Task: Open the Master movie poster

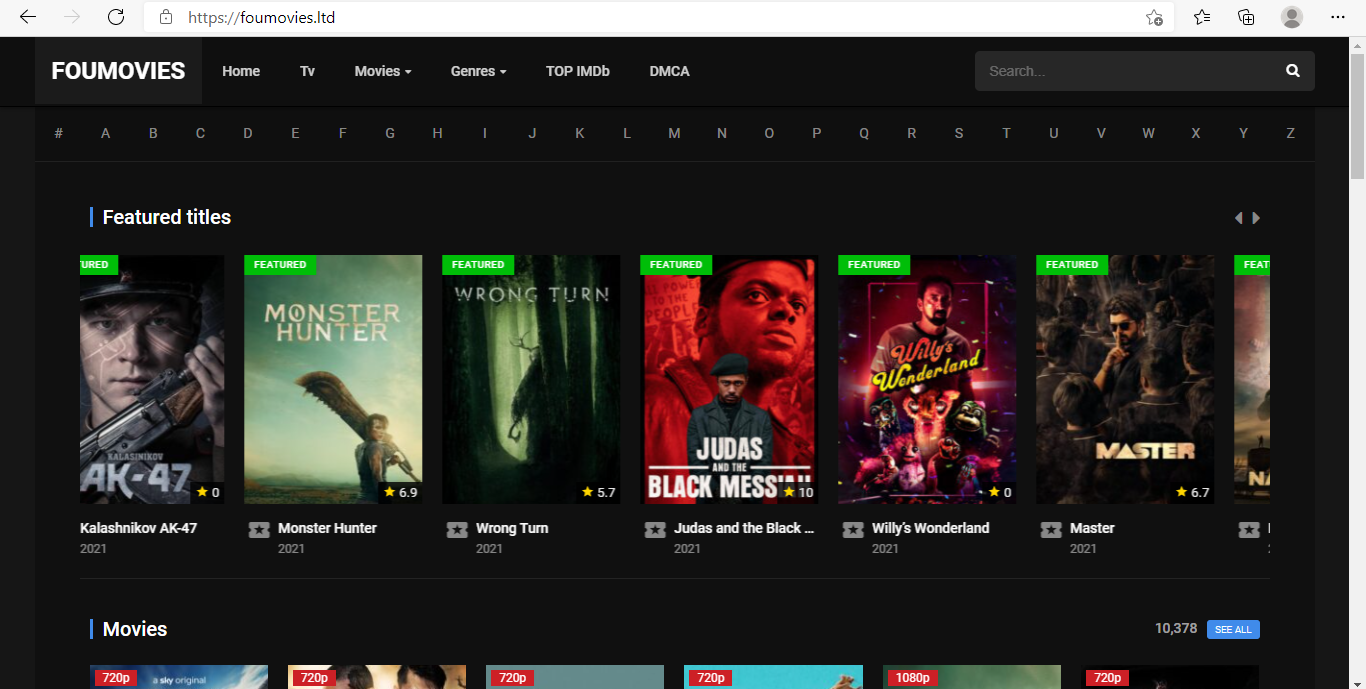Action: tap(1125, 379)
